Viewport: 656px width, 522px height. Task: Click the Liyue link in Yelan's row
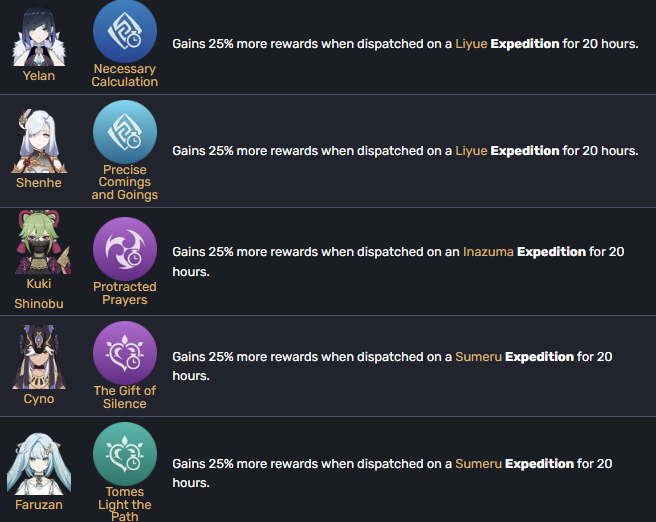[471, 45]
